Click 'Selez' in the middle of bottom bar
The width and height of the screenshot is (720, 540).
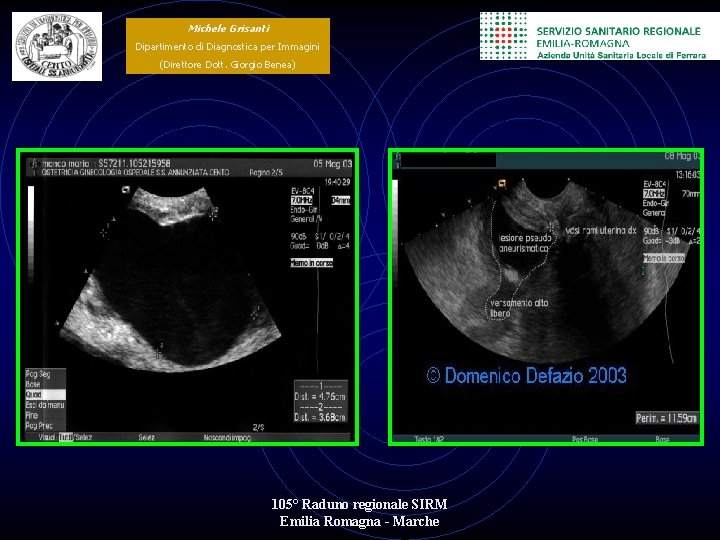146,438
